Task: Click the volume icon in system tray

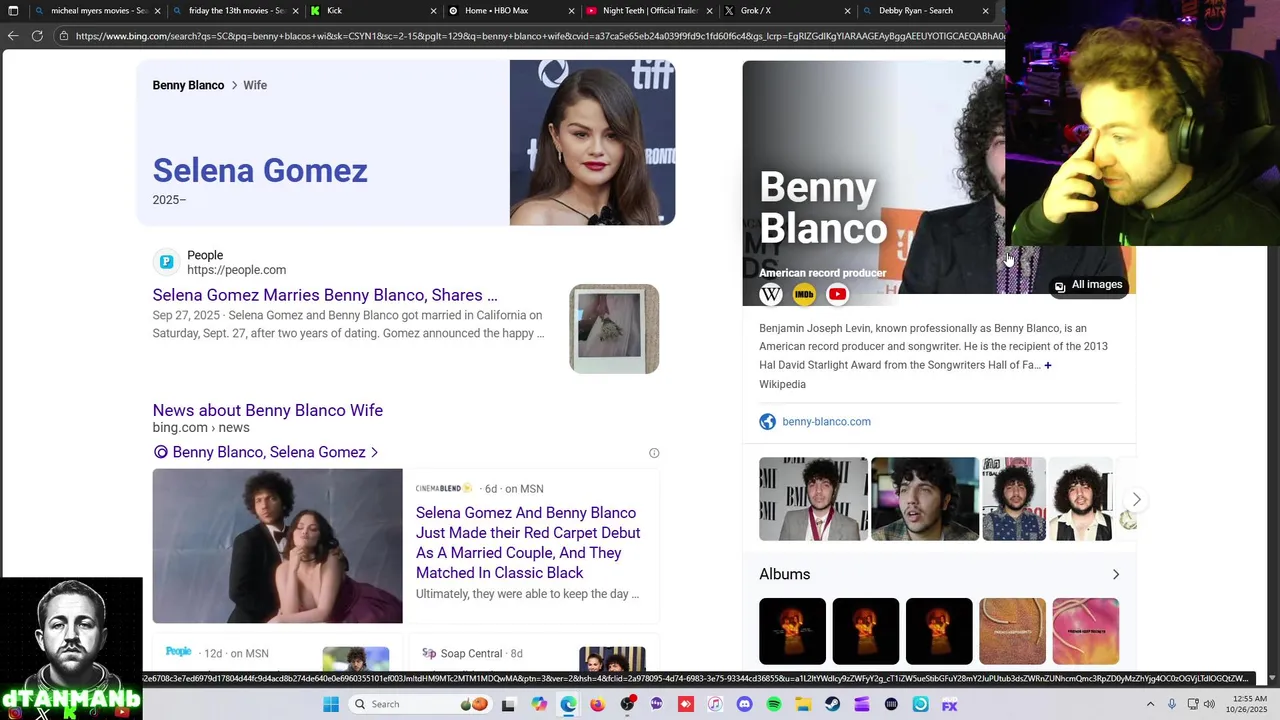Action: (1209, 704)
